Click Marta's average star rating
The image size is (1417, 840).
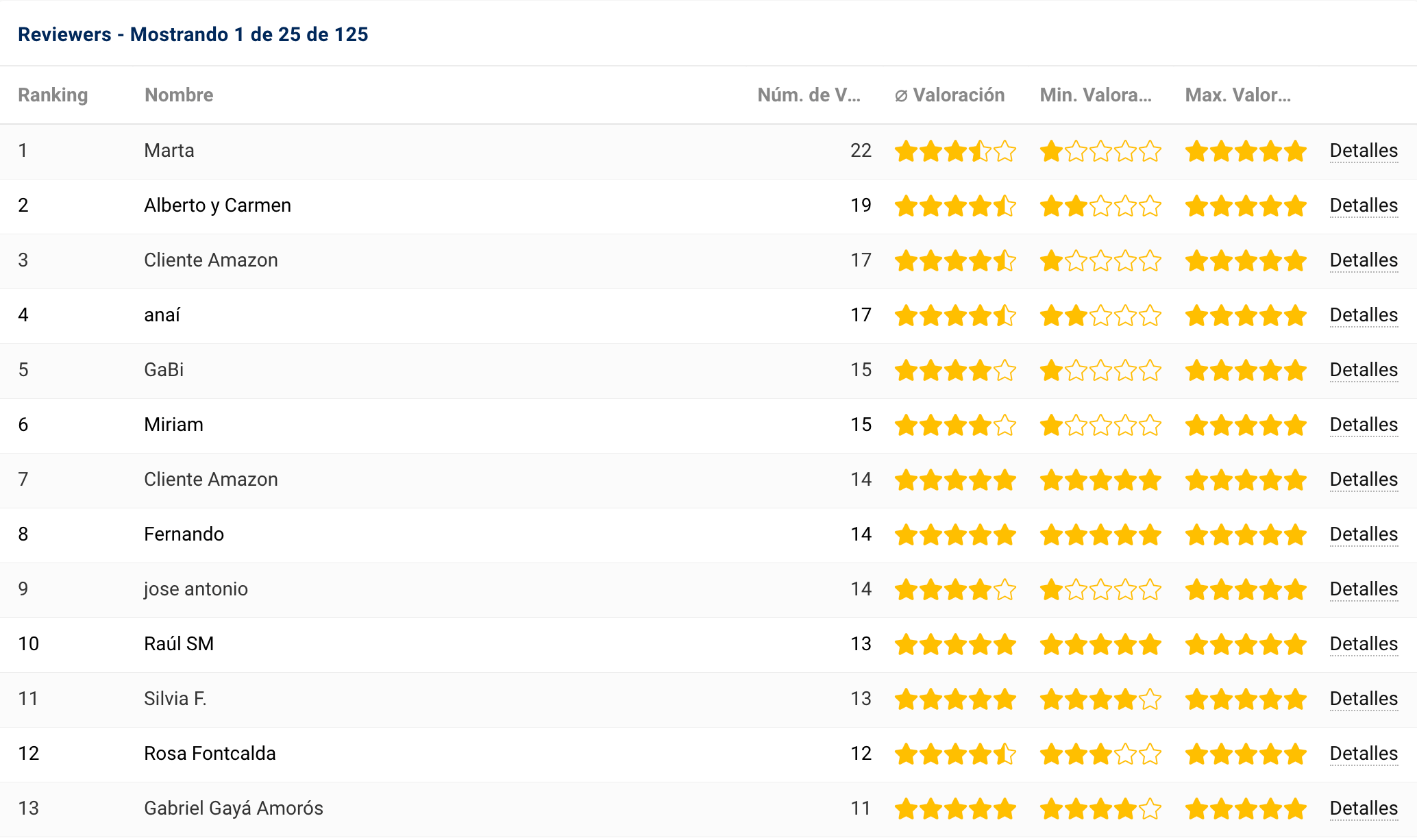pos(955,151)
